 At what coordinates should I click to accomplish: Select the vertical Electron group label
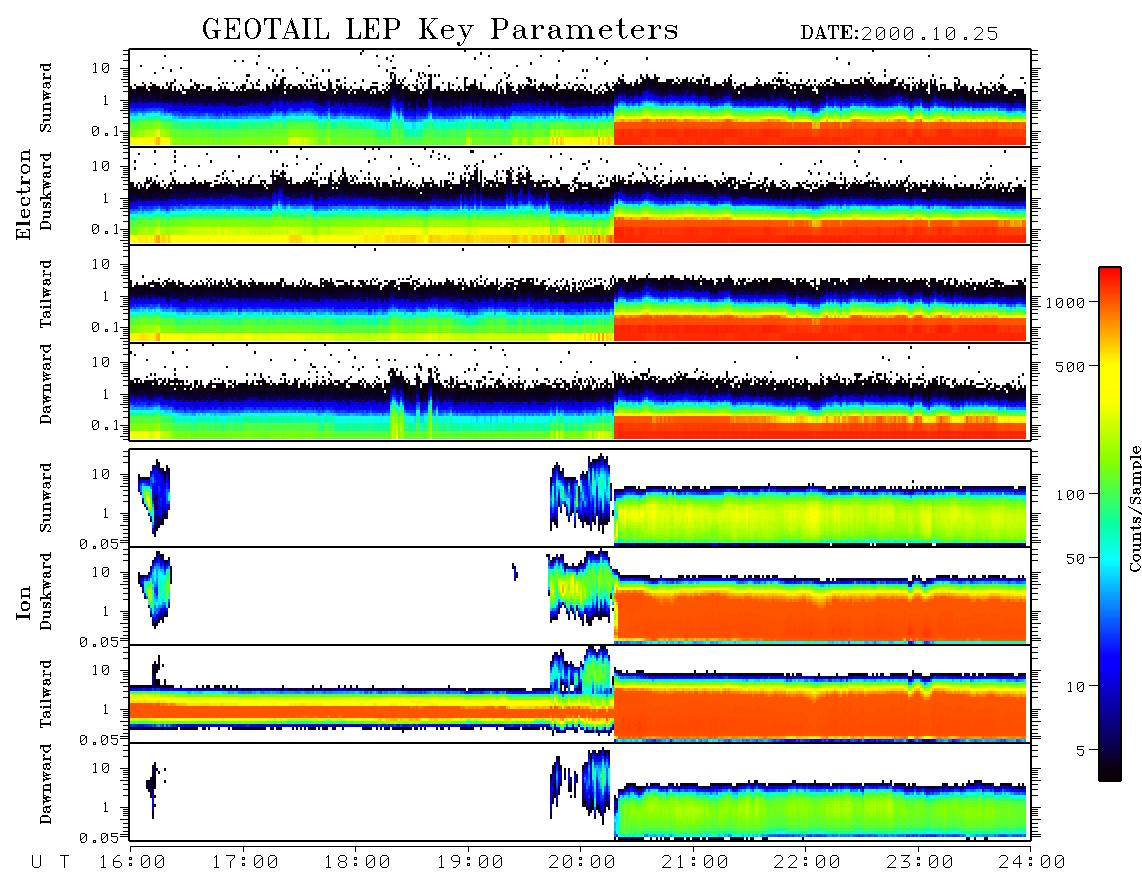[x=24, y=195]
